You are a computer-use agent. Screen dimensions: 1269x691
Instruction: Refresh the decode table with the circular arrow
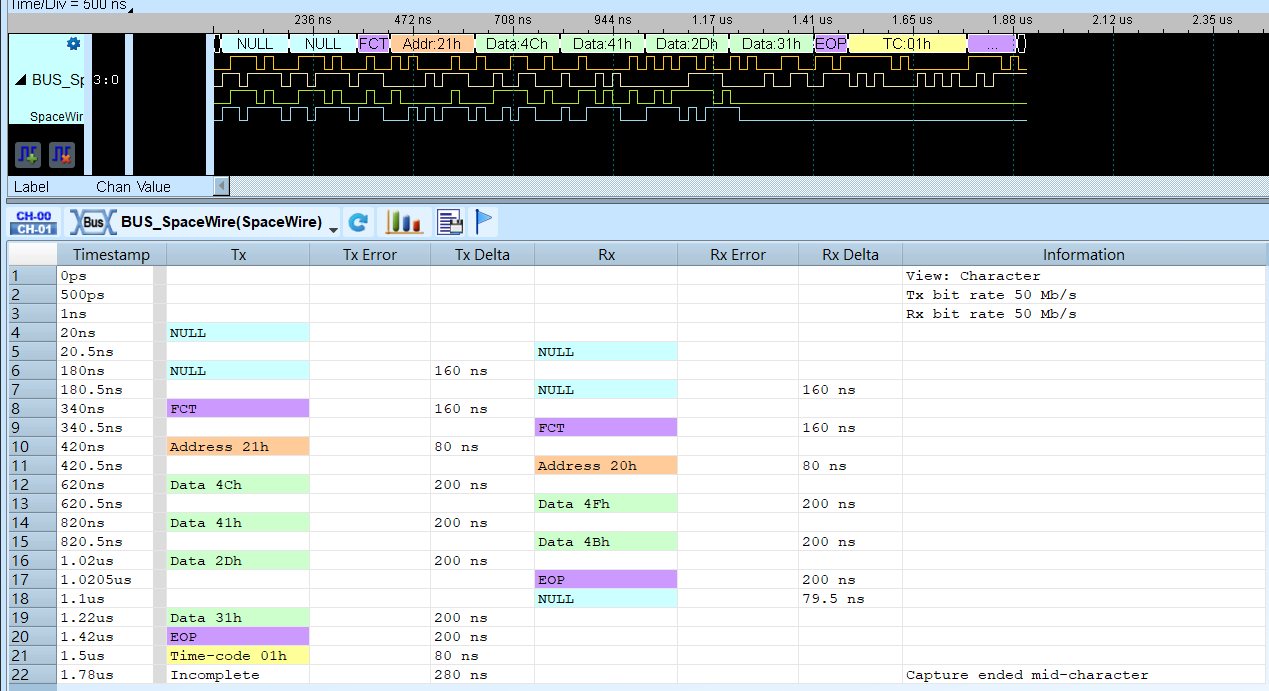click(x=358, y=222)
